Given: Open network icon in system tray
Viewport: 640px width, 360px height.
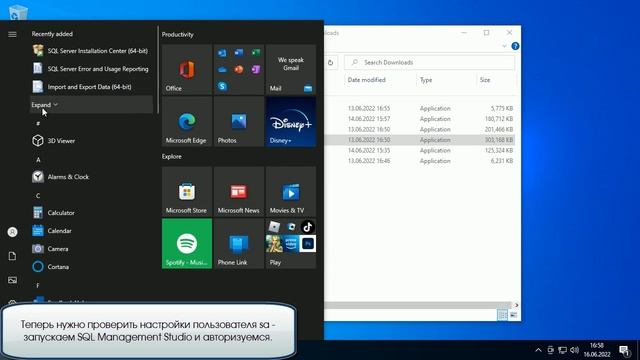Looking at the screenshot, I should (x=562, y=350).
